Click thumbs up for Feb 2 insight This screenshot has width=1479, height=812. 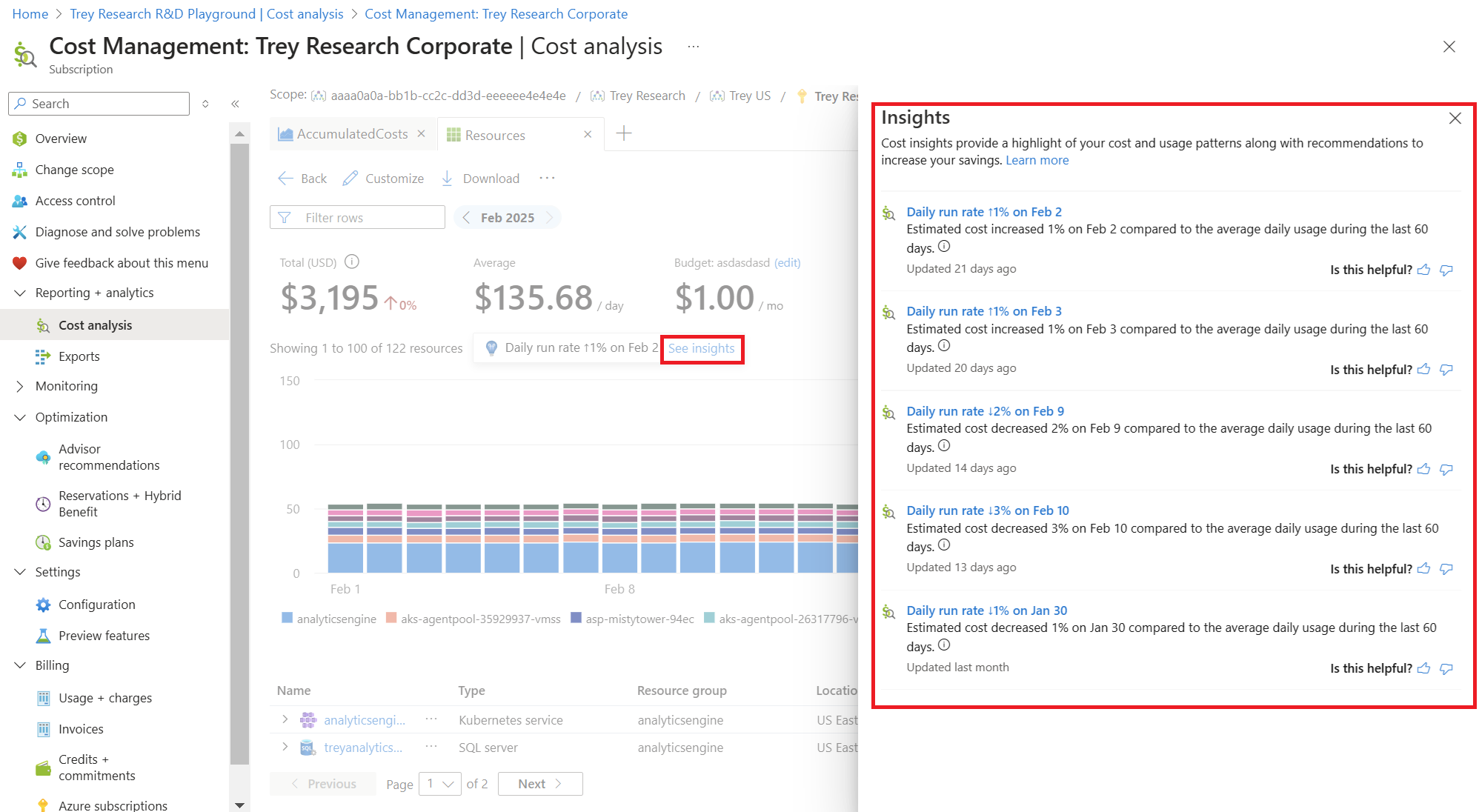click(x=1423, y=270)
